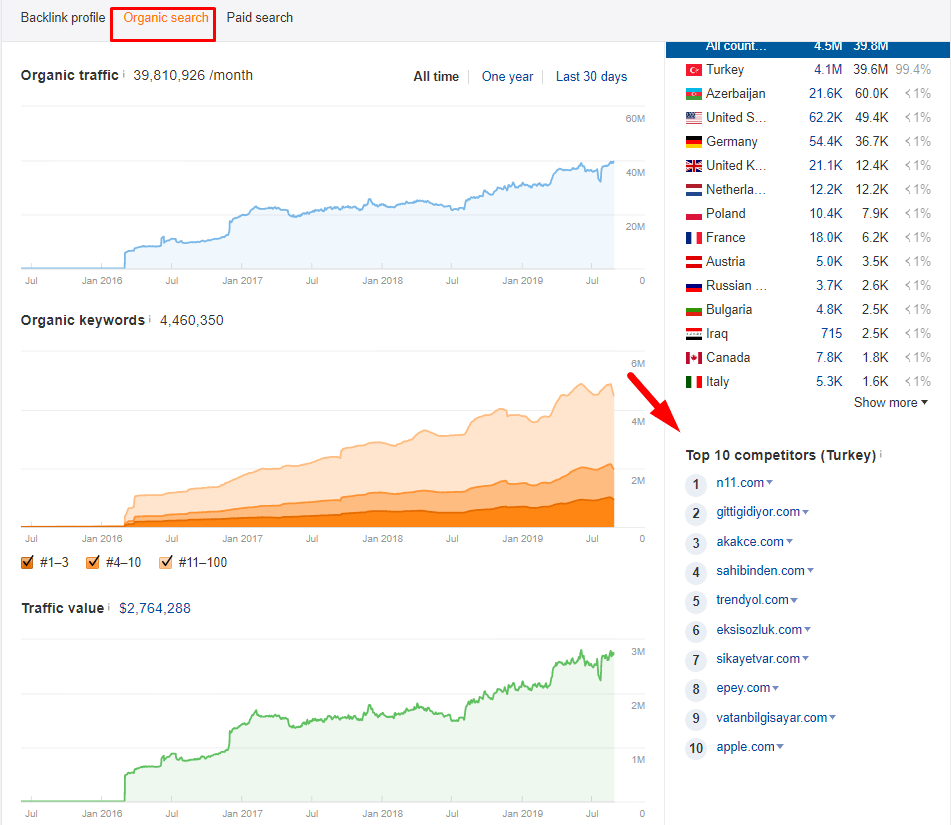Select the All time range
This screenshot has width=951, height=825.
click(x=436, y=76)
